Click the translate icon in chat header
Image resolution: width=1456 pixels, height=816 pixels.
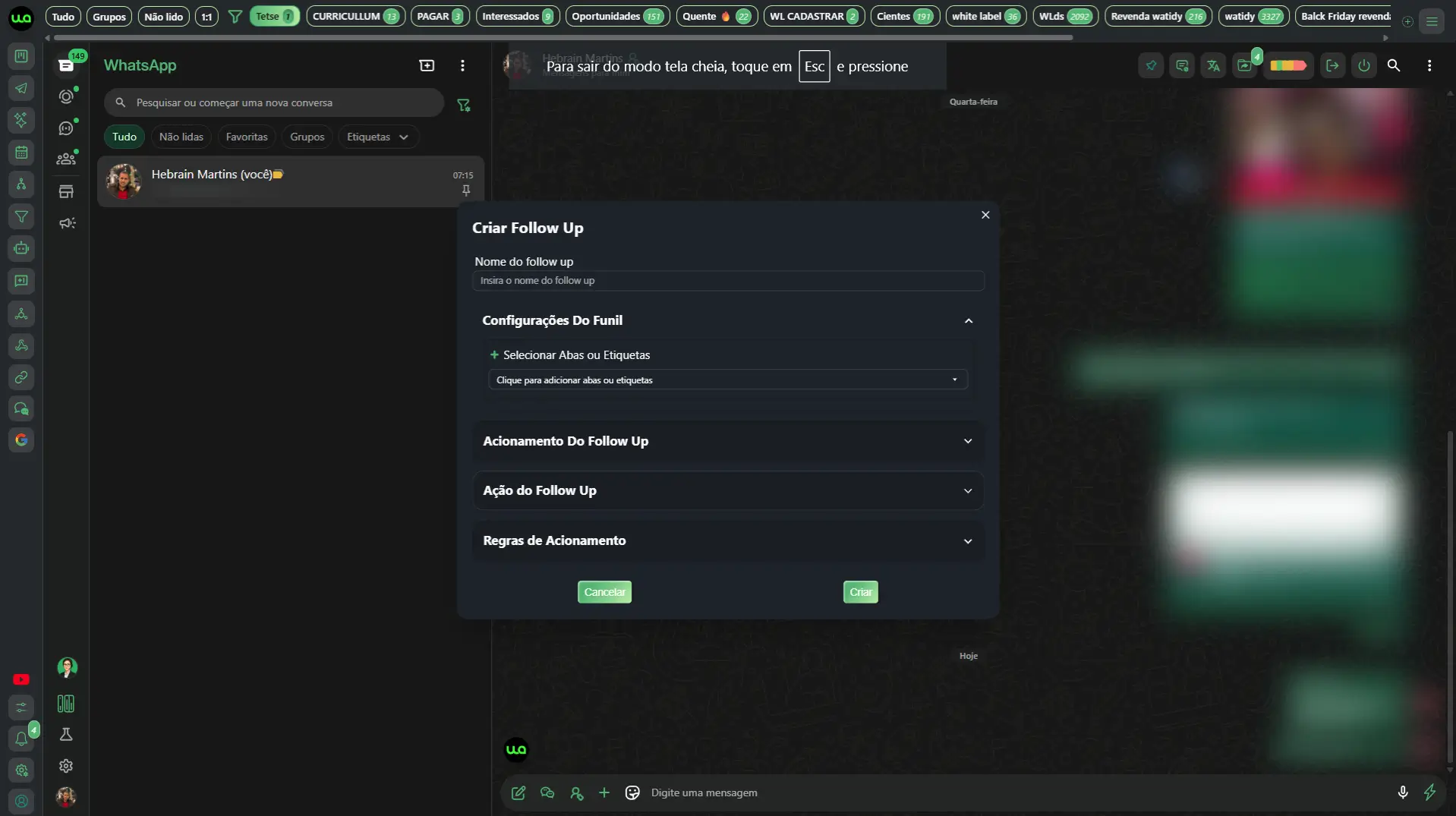[x=1213, y=66]
